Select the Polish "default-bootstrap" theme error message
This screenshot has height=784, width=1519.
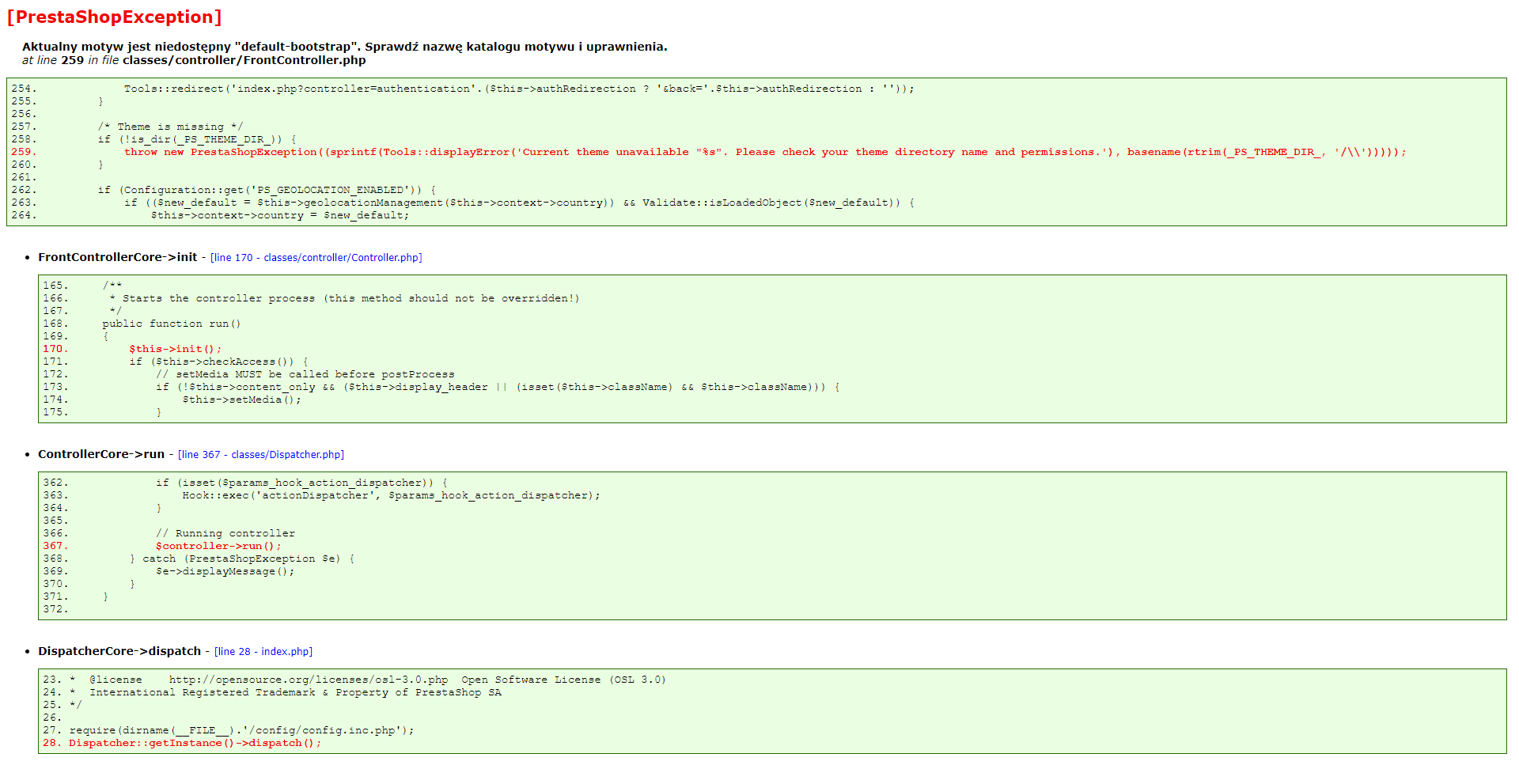[x=345, y=47]
